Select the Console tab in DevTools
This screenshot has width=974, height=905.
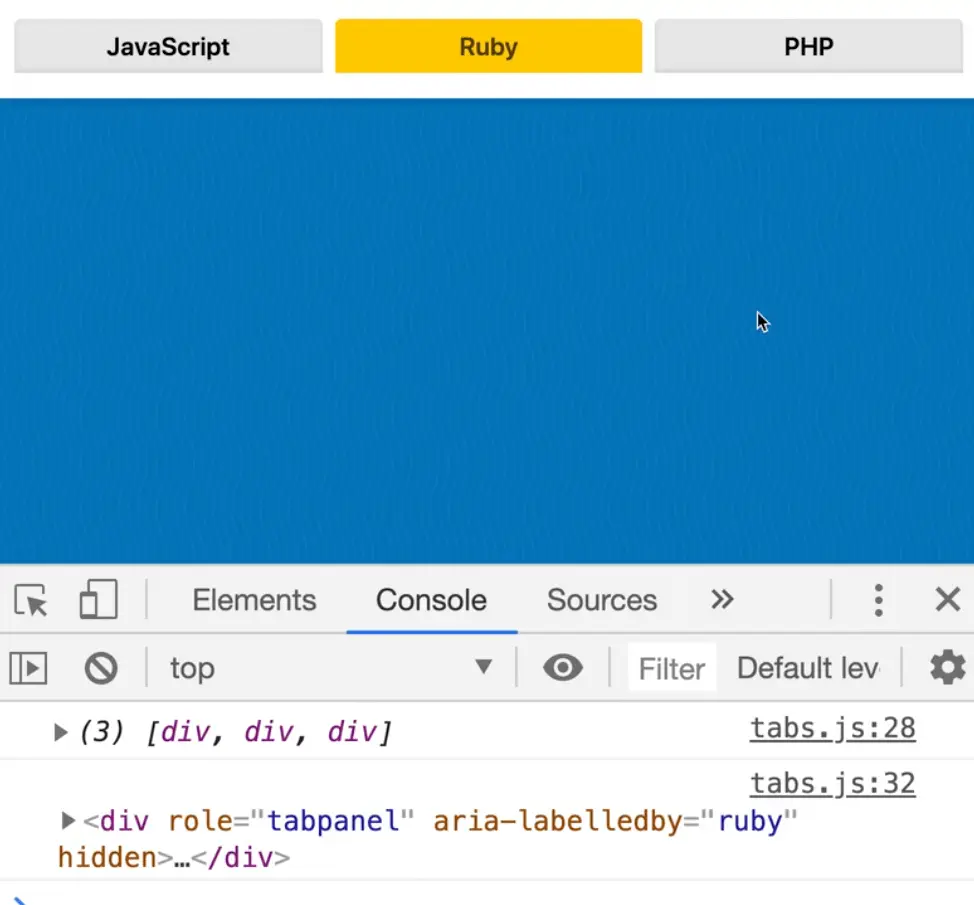click(x=431, y=600)
